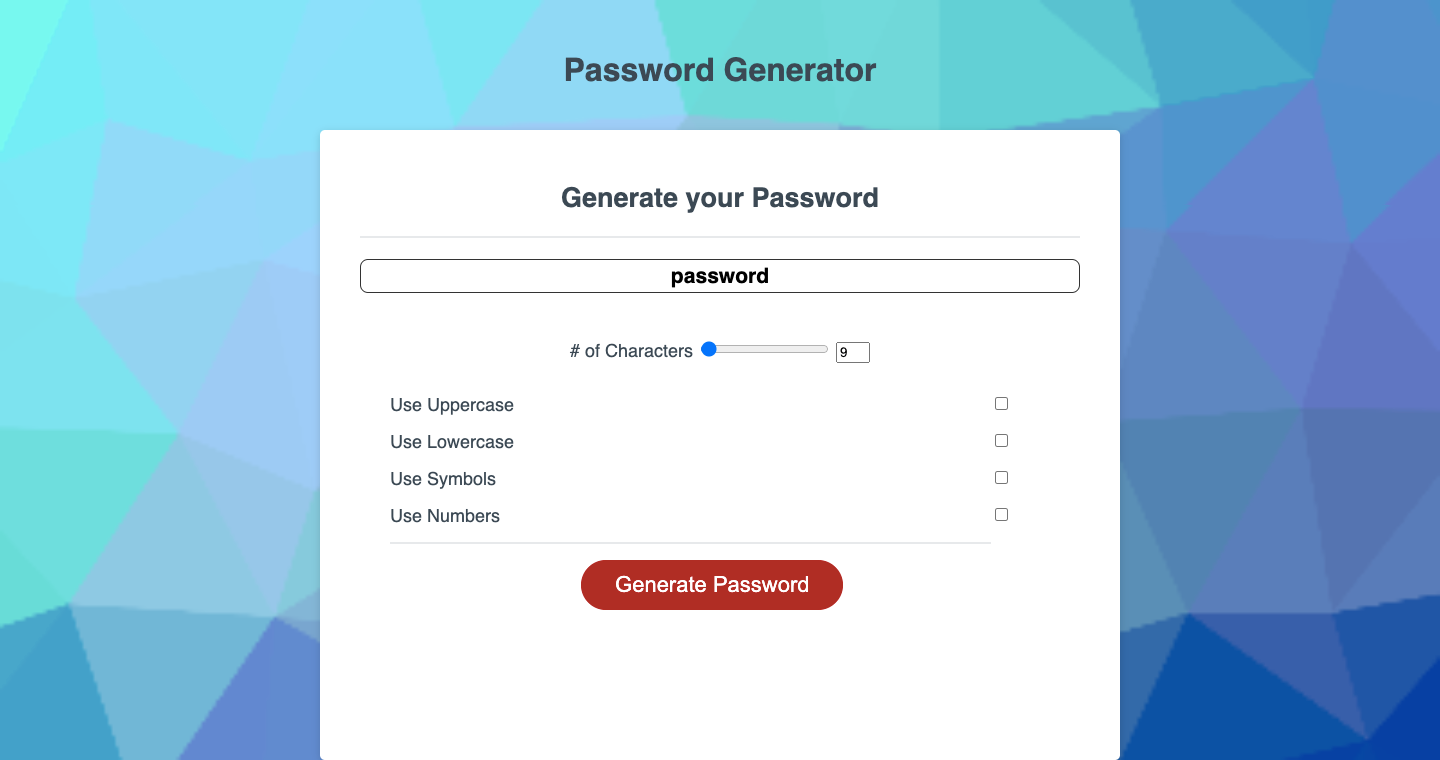Screen dimensions: 1440x760
Task: Click the 'Use Uppercase' label text
Action: point(451,405)
